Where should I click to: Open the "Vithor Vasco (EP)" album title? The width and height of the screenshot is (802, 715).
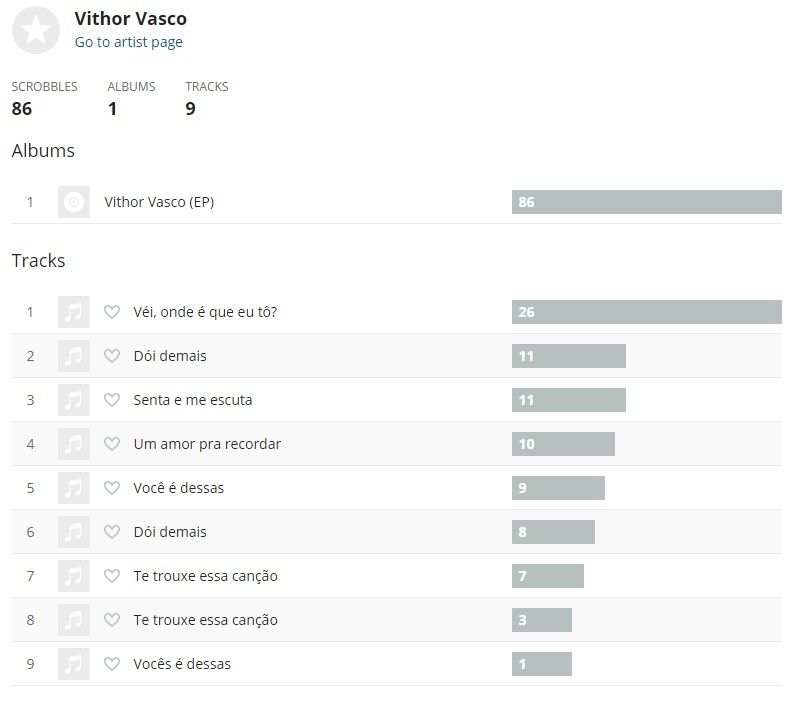pyautogui.click(x=159, y=202)
